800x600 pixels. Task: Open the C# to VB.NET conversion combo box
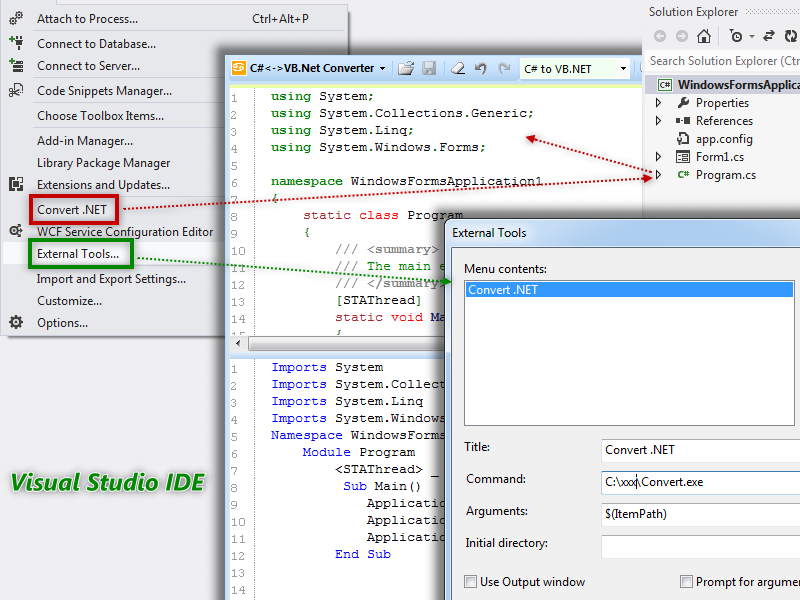[x=576, y=68]
